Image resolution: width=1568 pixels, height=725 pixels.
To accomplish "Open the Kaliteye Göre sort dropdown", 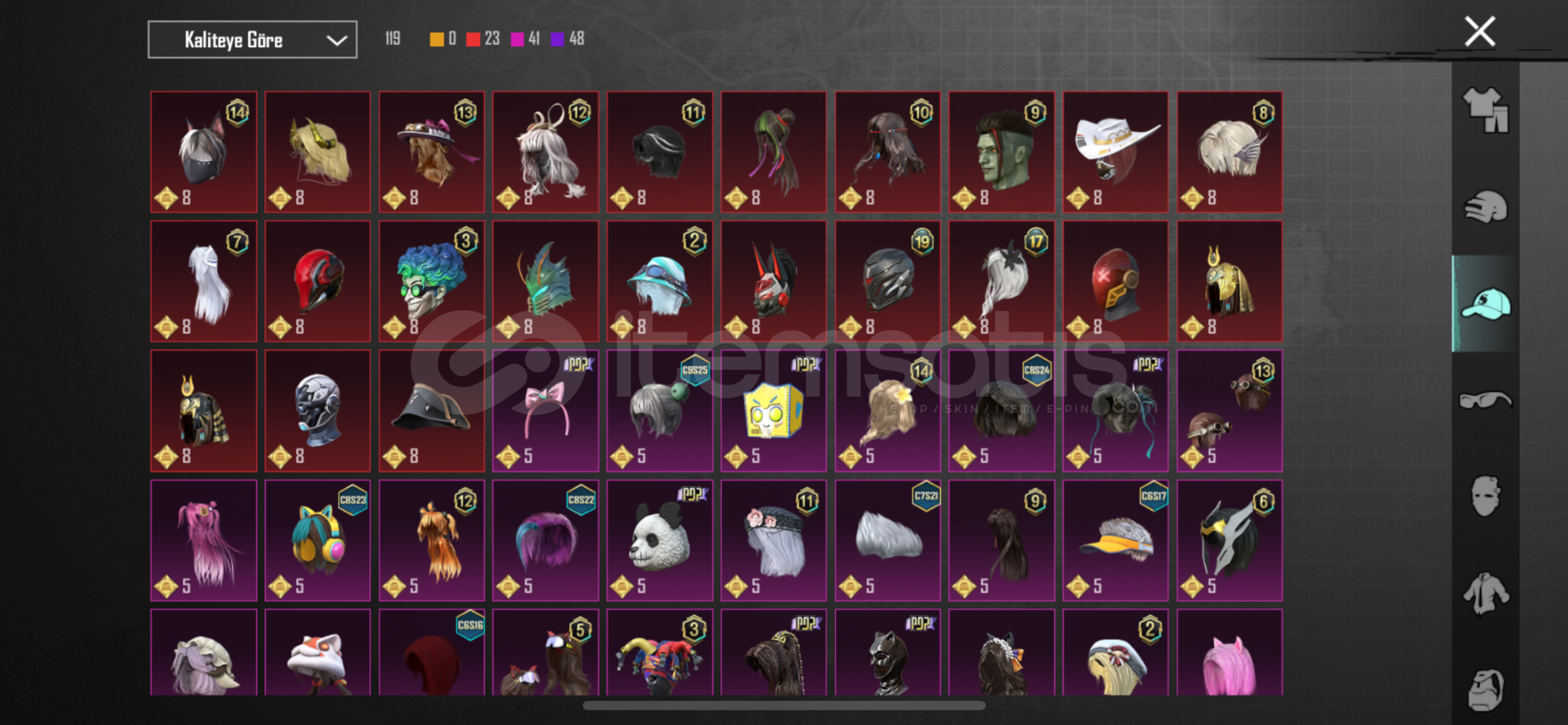I will (x=252, y=40).
